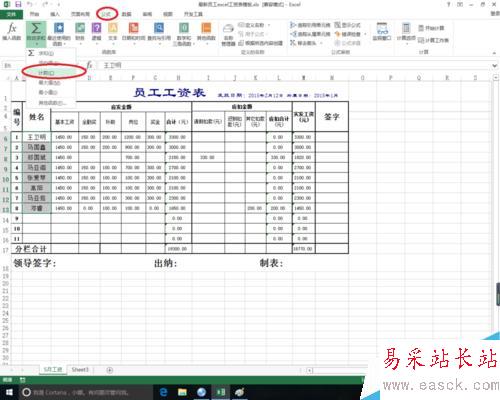Expand the formula bar
Viewport: 500px width, 400px height.
pos(495,66)
